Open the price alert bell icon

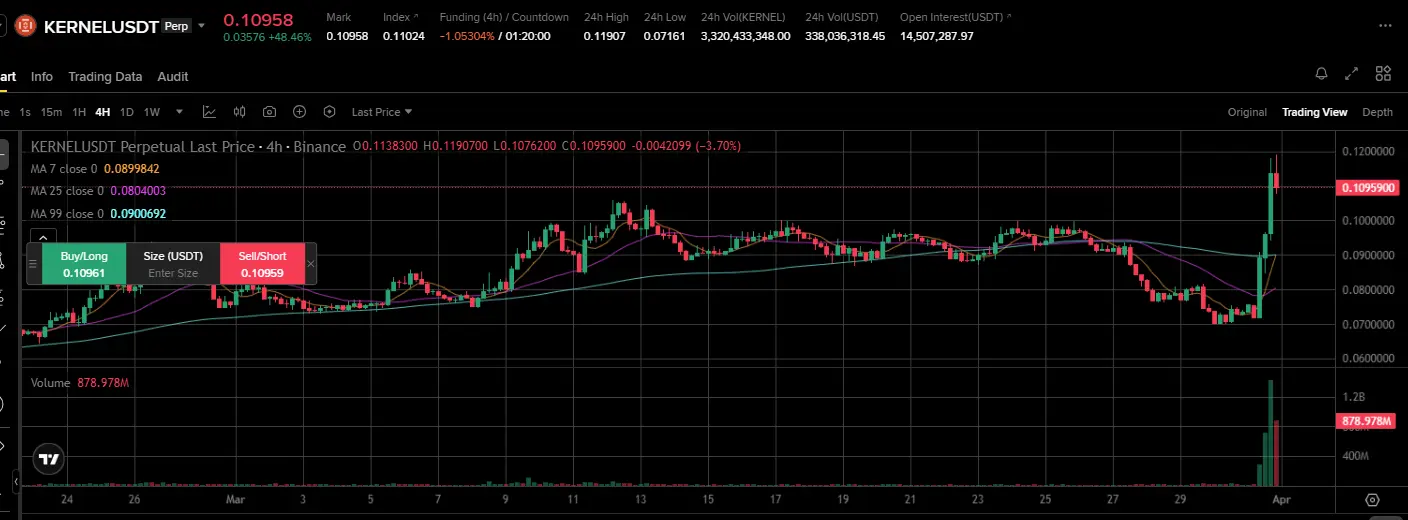1321,74
